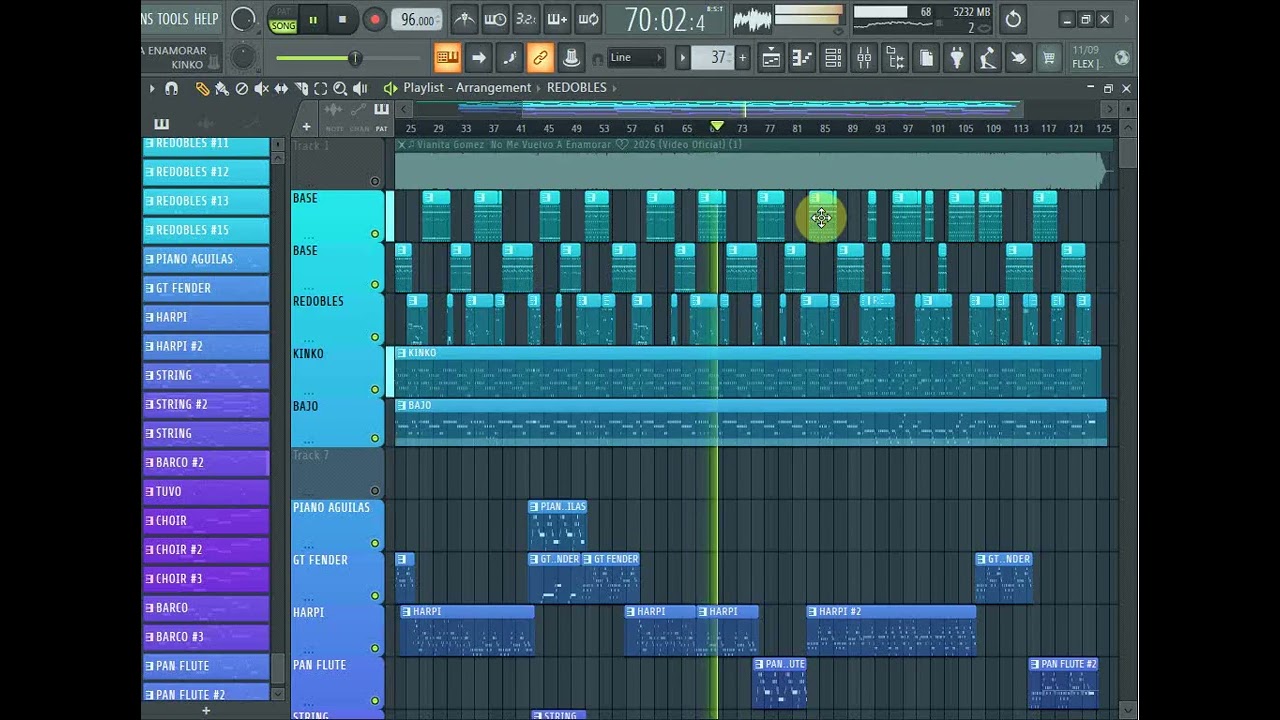
Task: Toggle Playlist snap magnet icon
Action: point(171,88)
